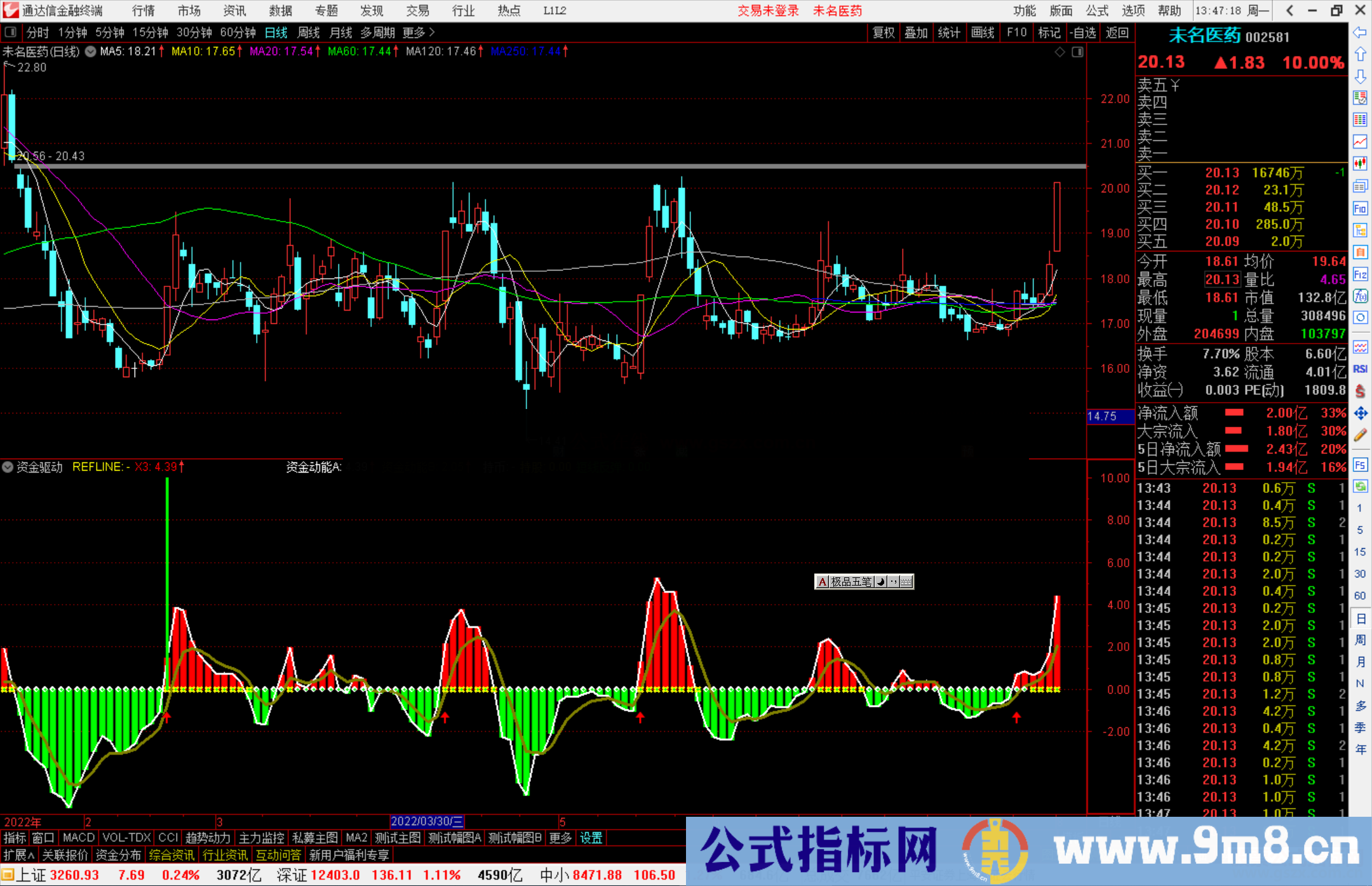Switch the quote list to 周 weekly period
Viewport: 1372px width, 886px height.
coord(1361,640)
